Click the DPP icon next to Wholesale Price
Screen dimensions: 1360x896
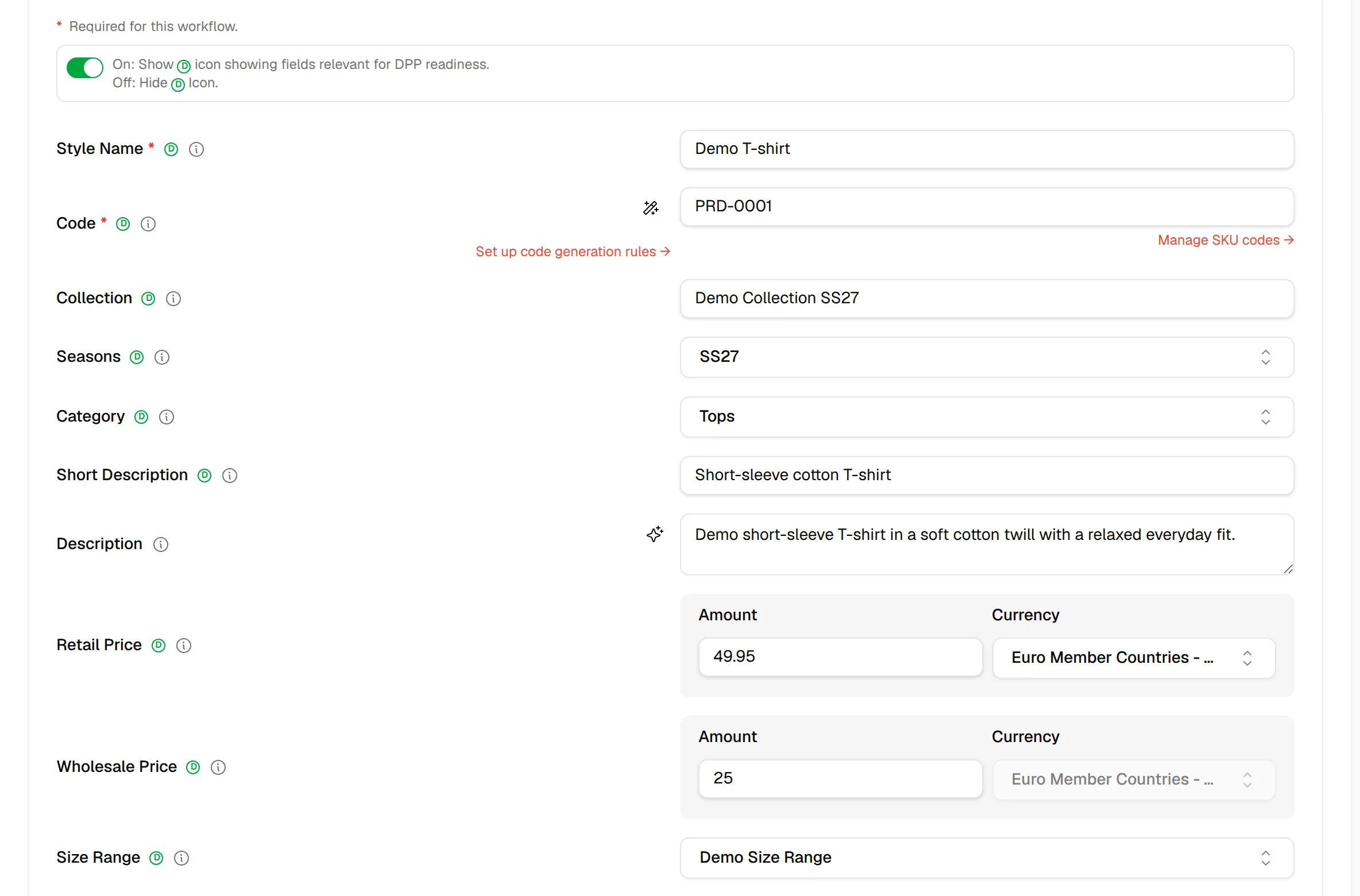[193, 767]
